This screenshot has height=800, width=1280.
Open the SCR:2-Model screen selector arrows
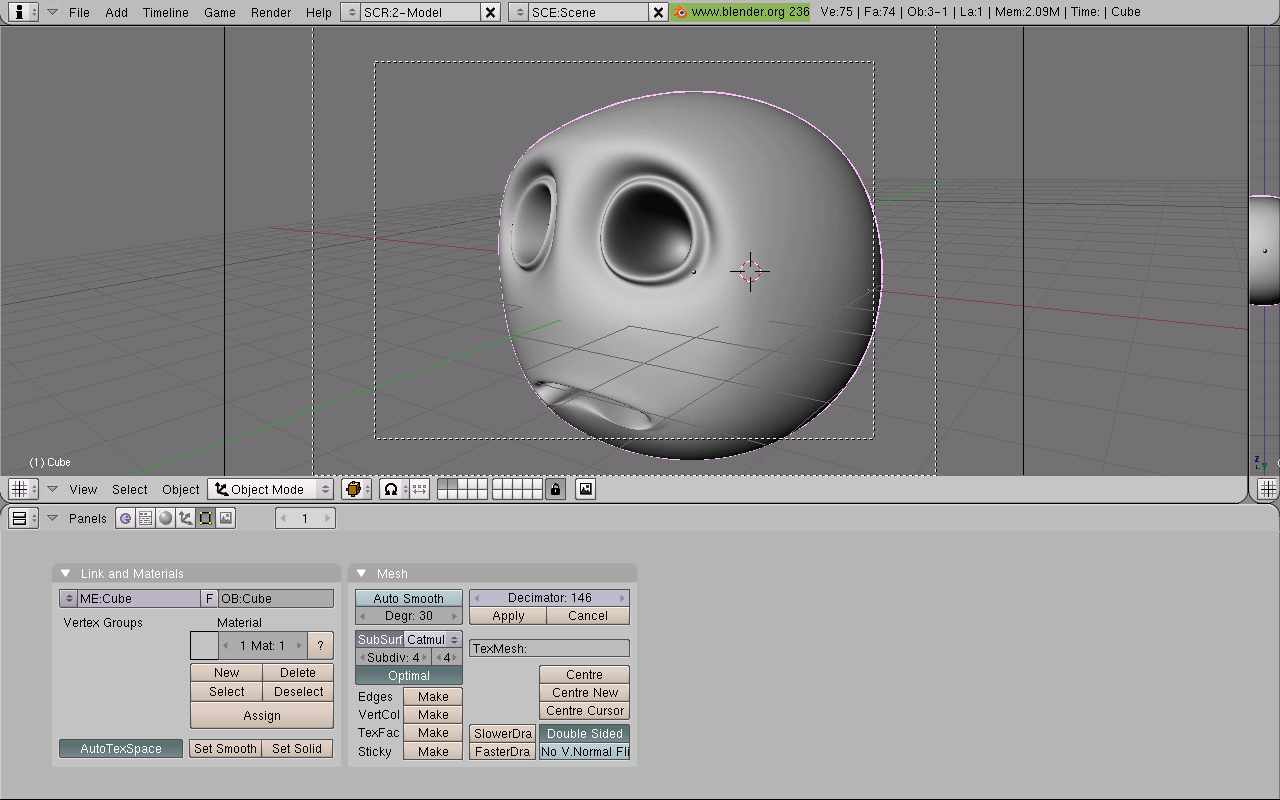pyautogui.click(x=351, y=12)
